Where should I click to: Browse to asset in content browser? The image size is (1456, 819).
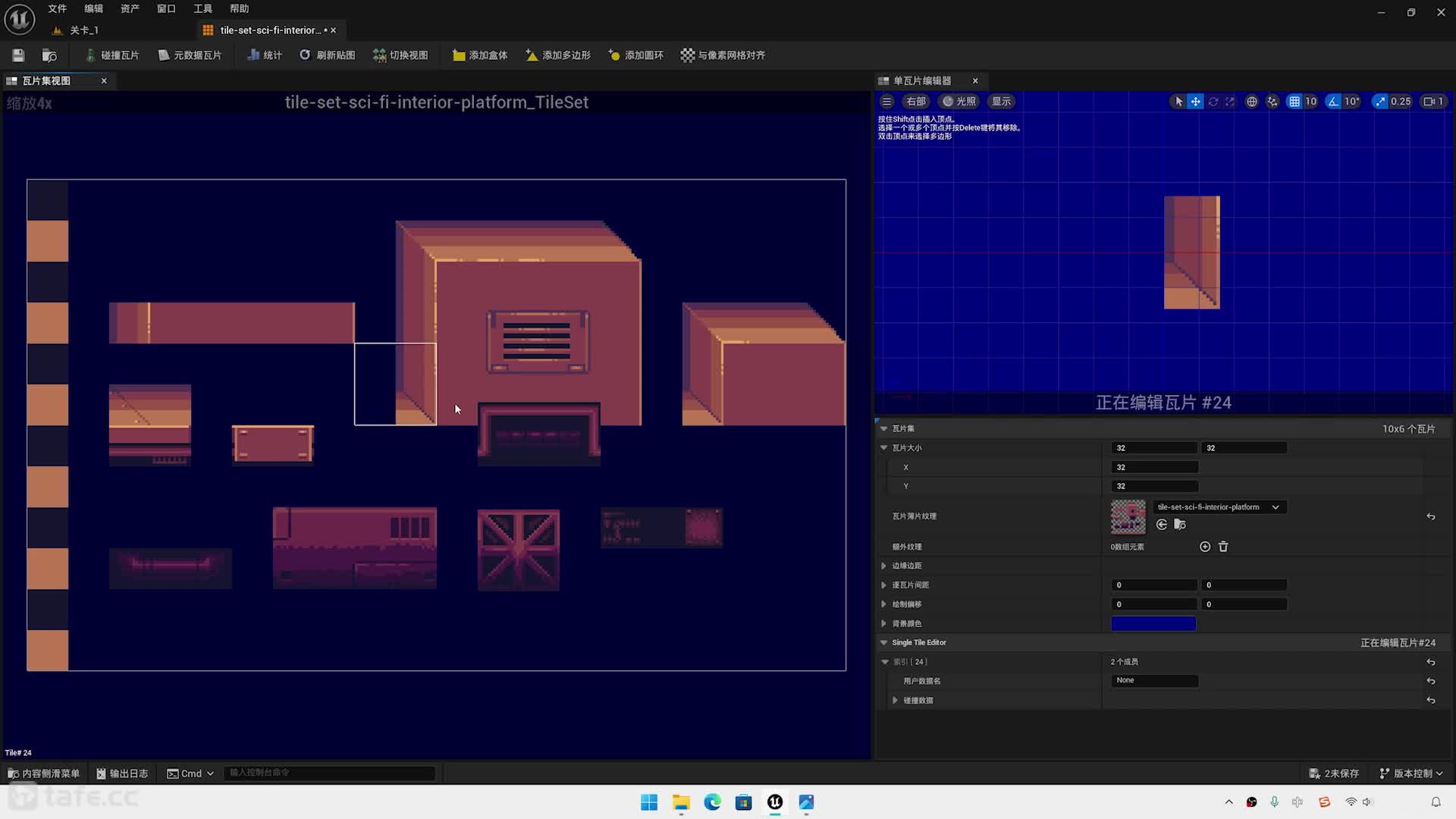tap(49, 55)
